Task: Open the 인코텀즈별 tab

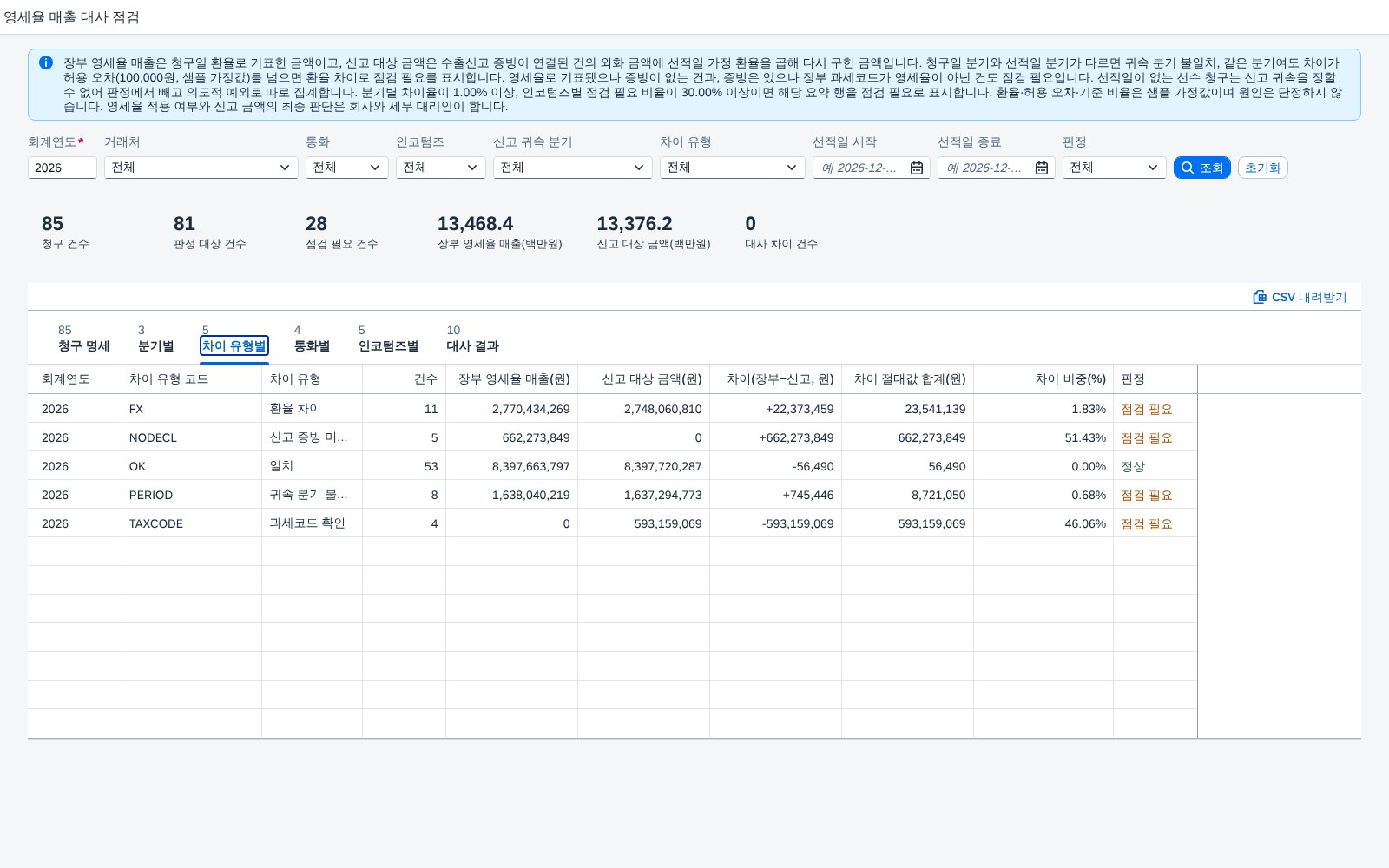Action: point(388,339)
